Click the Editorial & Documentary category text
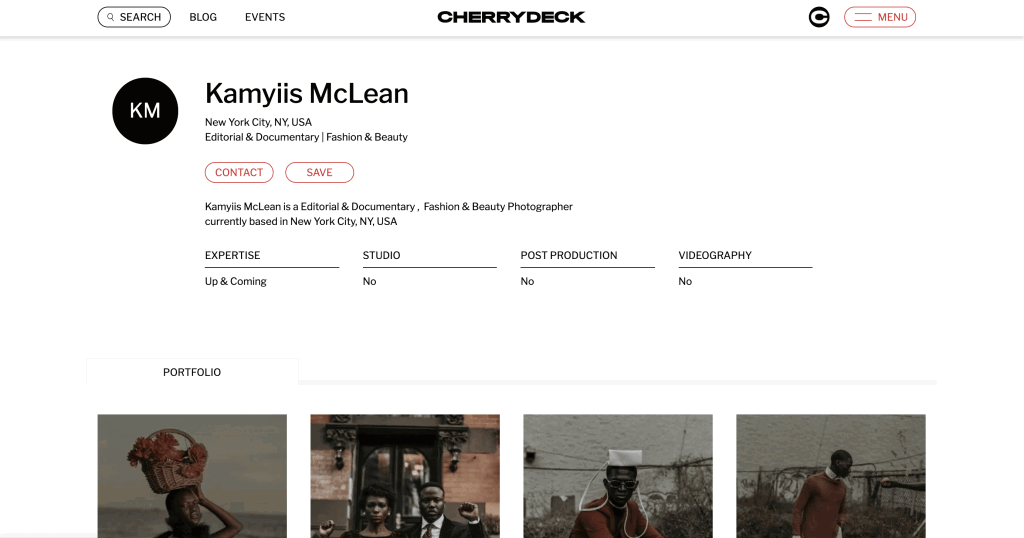The image size is (1024, 538). tap(262, 137)
